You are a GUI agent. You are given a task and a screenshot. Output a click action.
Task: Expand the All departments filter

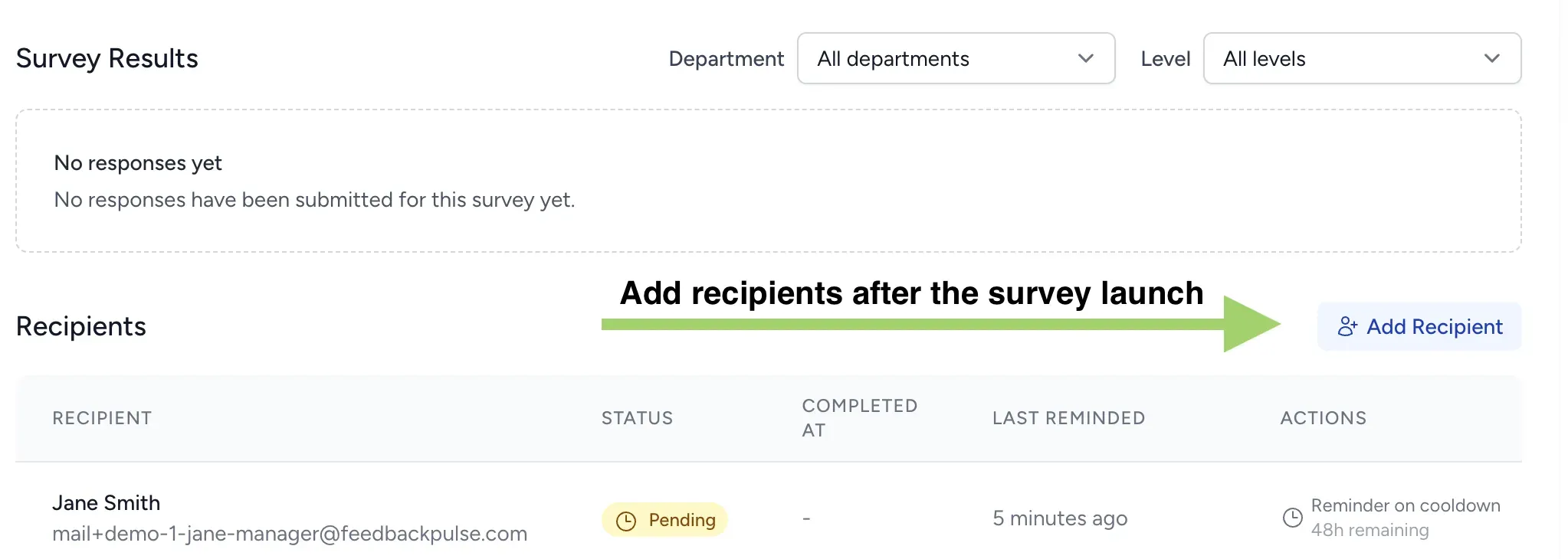pyautogui.click(x=956, y=58)
